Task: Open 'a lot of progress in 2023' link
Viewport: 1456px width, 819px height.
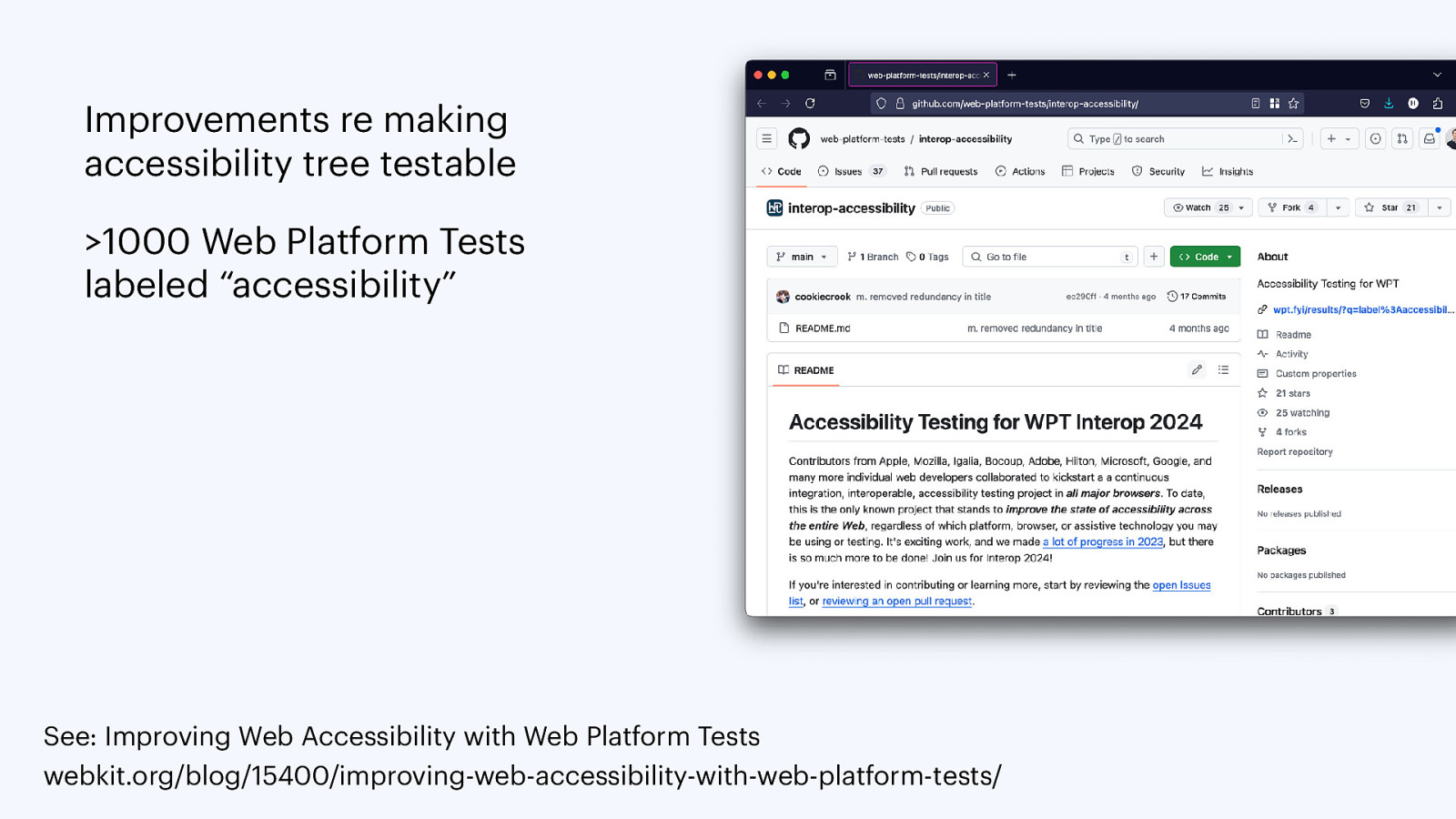Action: click(x=1103, y=541)
